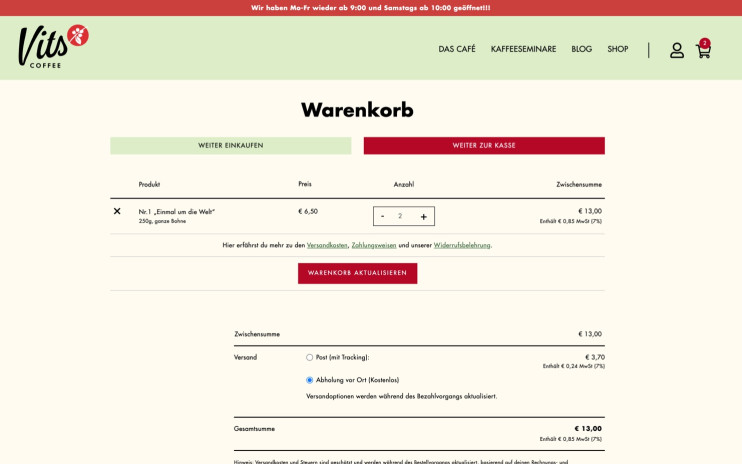Decrease quantity with minus button

point(382,216)
